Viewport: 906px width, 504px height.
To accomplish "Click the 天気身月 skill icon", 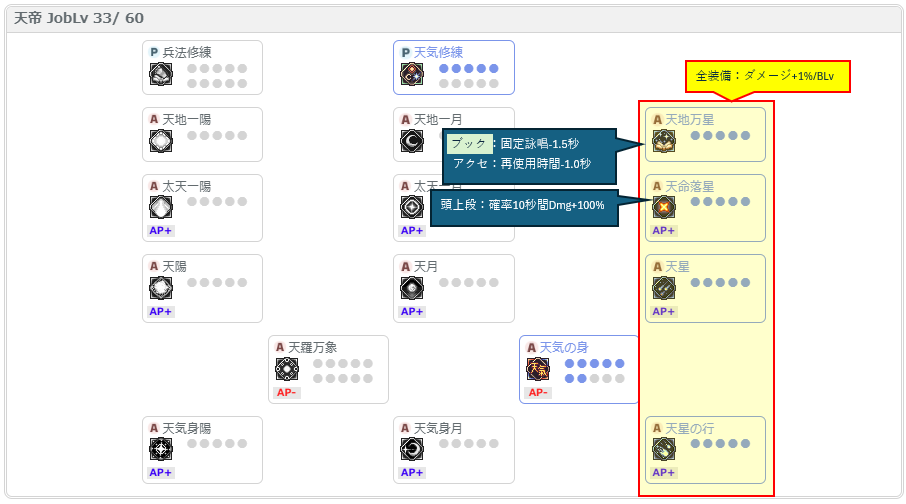I will tap(412, 449).
